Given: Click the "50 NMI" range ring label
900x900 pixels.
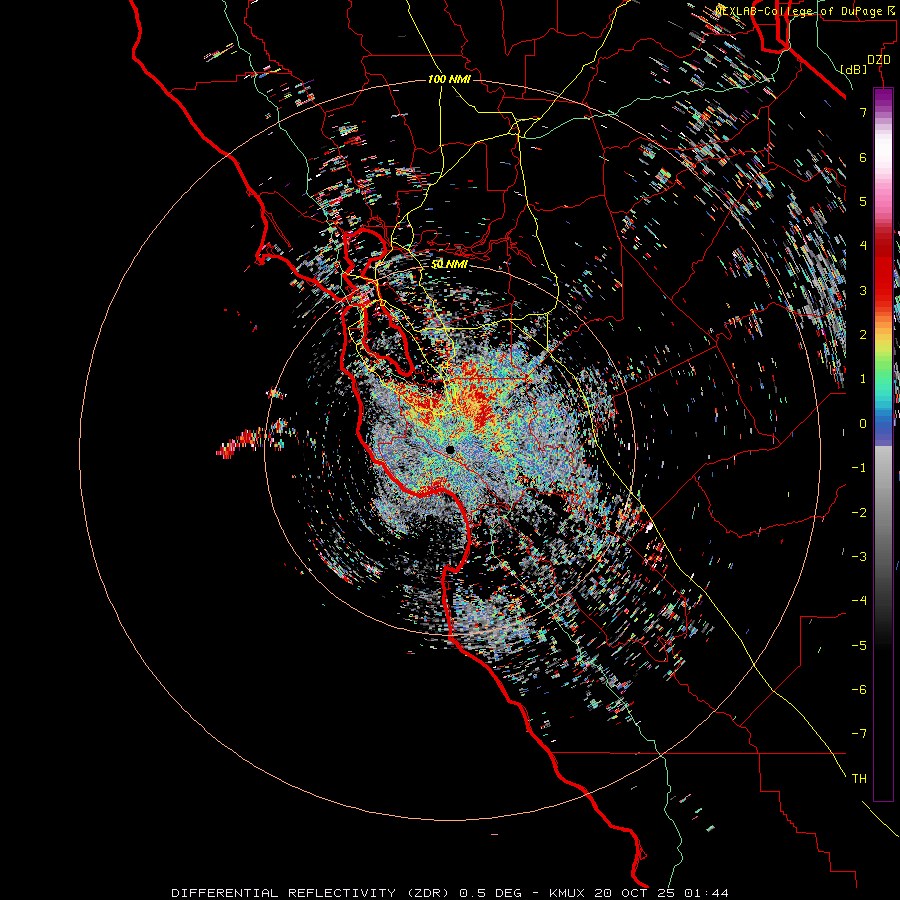Looking at the screenshot, I should [x=449, y=264].
